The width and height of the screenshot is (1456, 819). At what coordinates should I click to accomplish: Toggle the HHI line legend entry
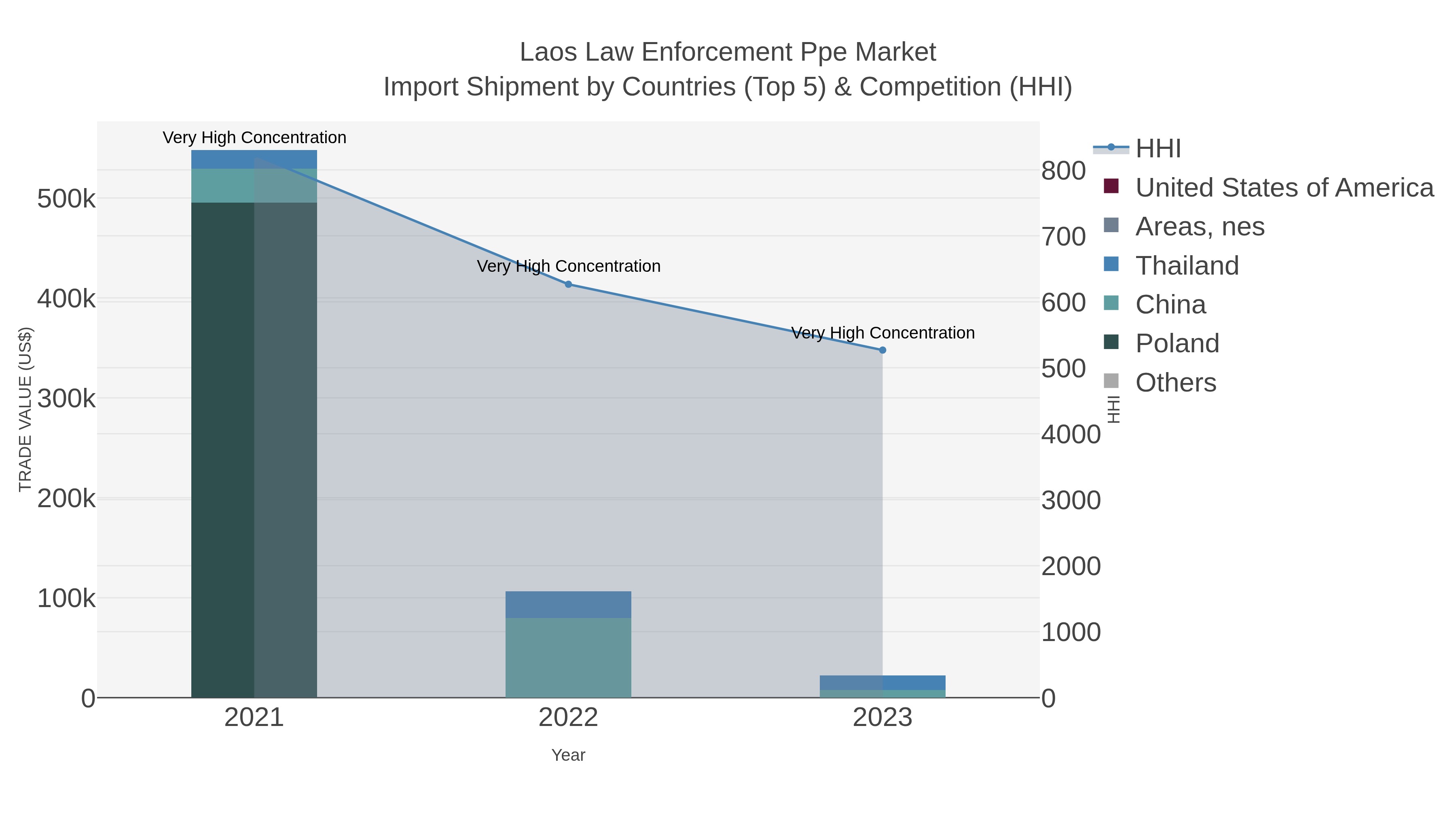click(1137, 149)
